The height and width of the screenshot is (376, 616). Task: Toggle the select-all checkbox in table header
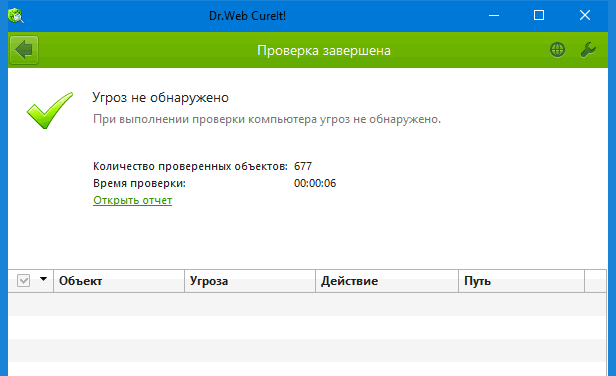point(24,281)
